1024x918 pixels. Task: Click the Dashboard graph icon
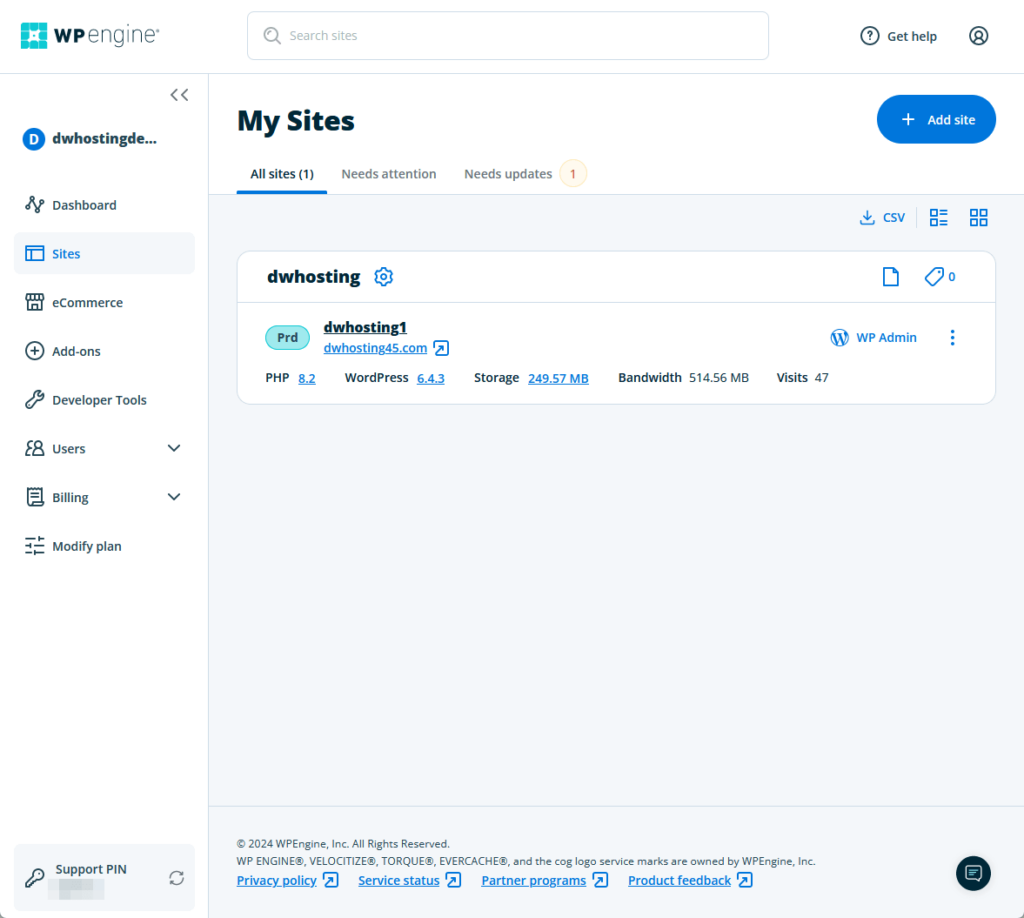click(35, 205)
